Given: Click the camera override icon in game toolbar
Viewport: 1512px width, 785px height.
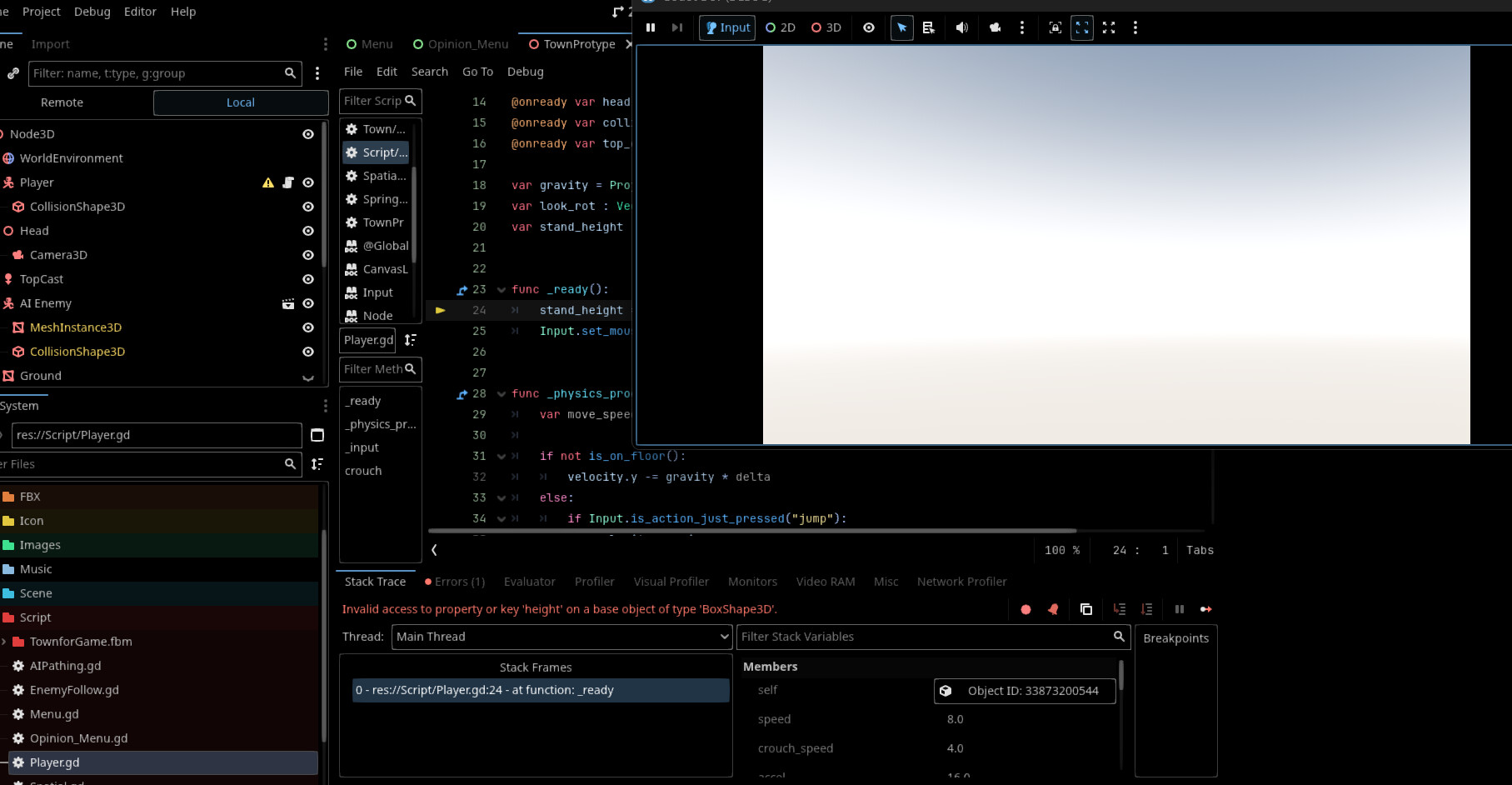Looking at the screenshot, I should pos(995,27).
